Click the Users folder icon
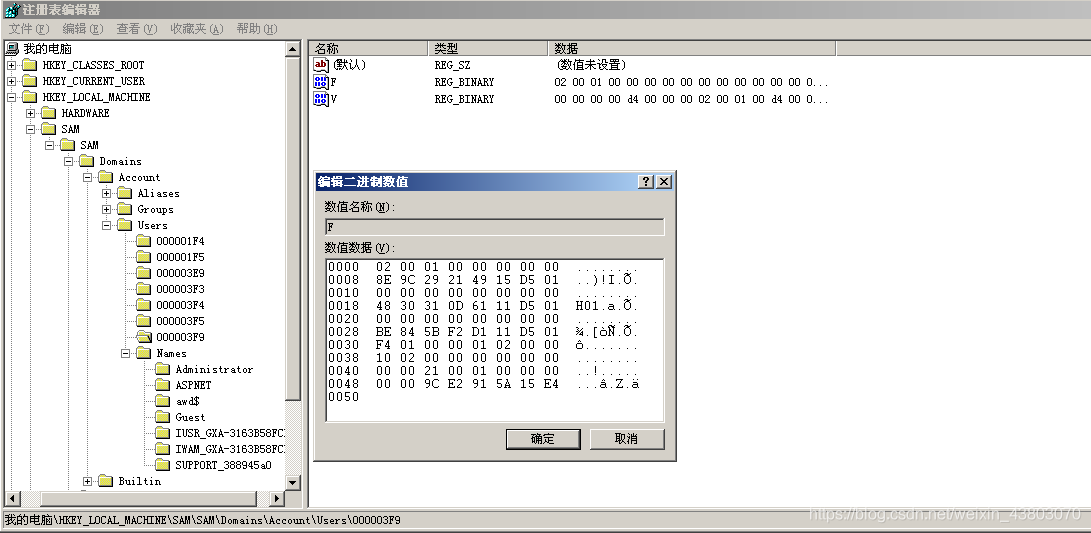1091x533 pixels. [x=125, y=225]
